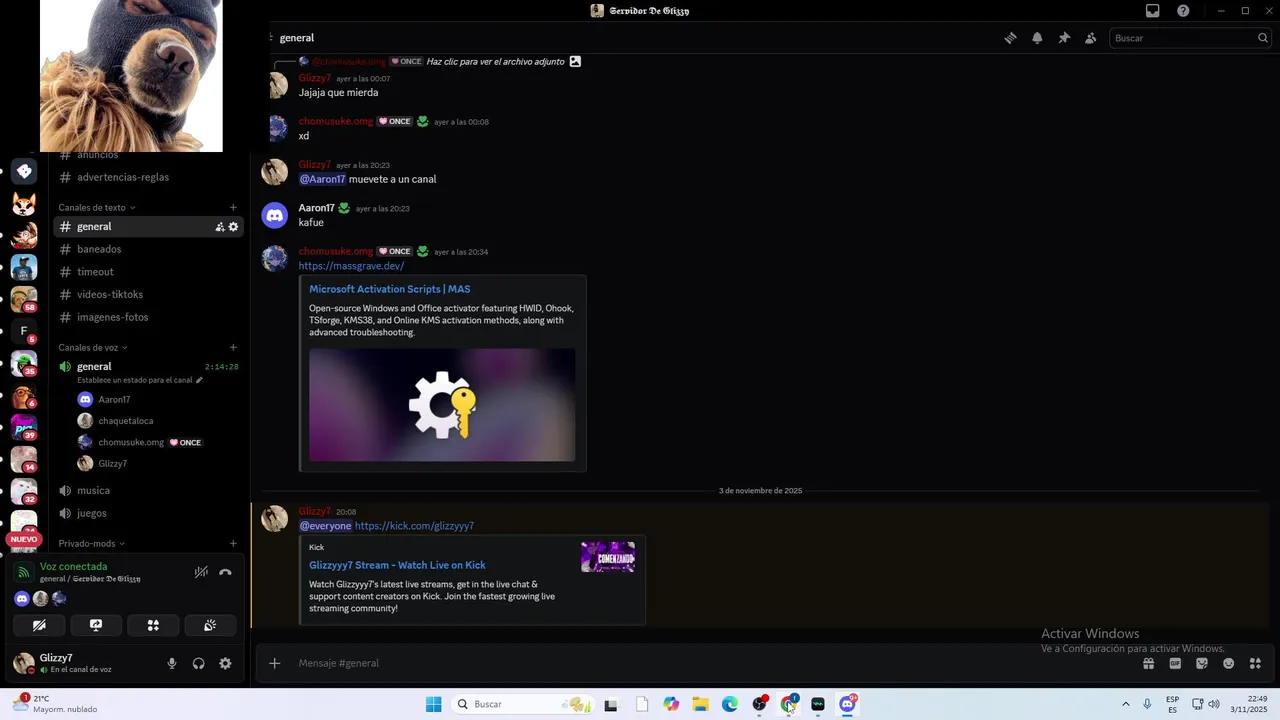Disconnect from voice with hang-up icon
The height and width of the screenshot is (720, 1280).
pos(225,572)
